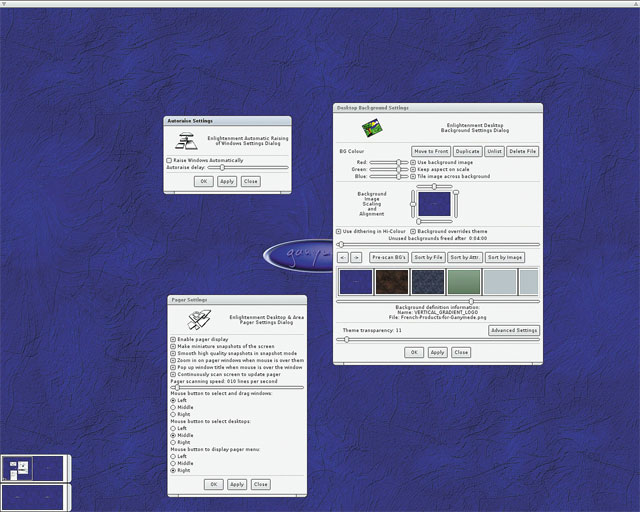The width and height of the screenshot is (640, 512).
Task: Toggle Continuously scan screen to update pager
Action: [173, 374]
